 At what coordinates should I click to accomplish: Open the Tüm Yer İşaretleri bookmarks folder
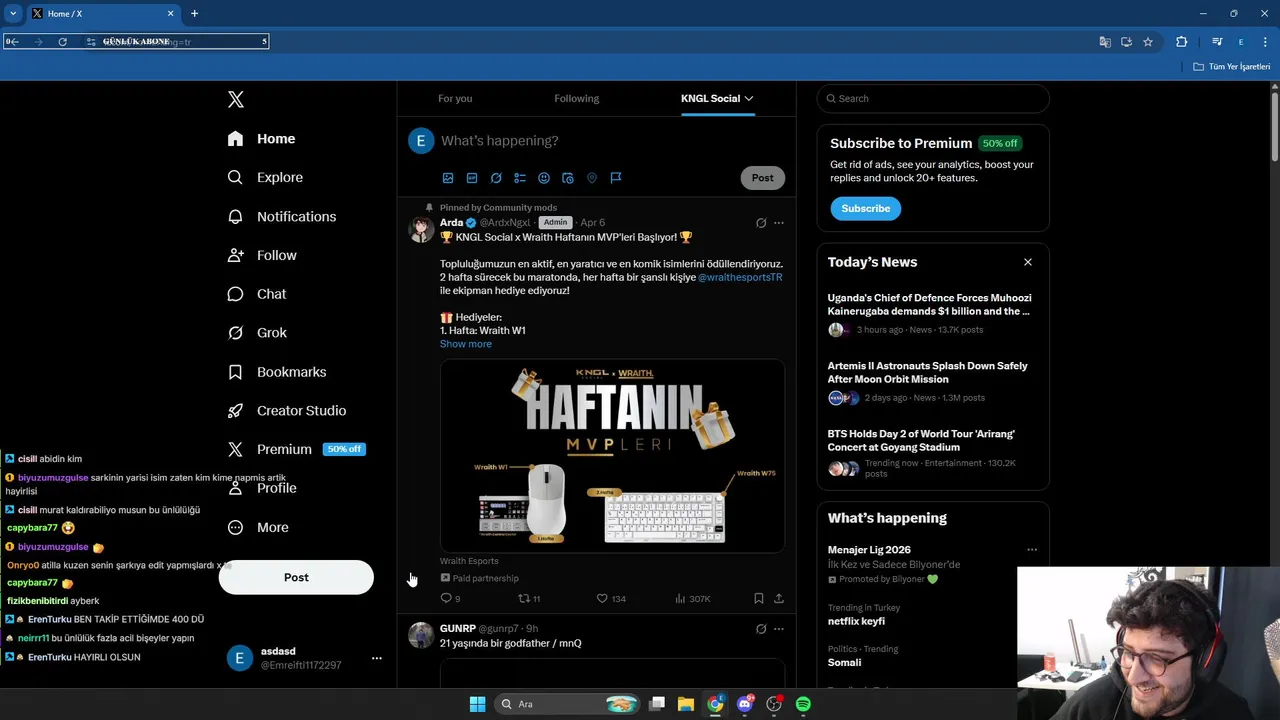click(1232, 67)
